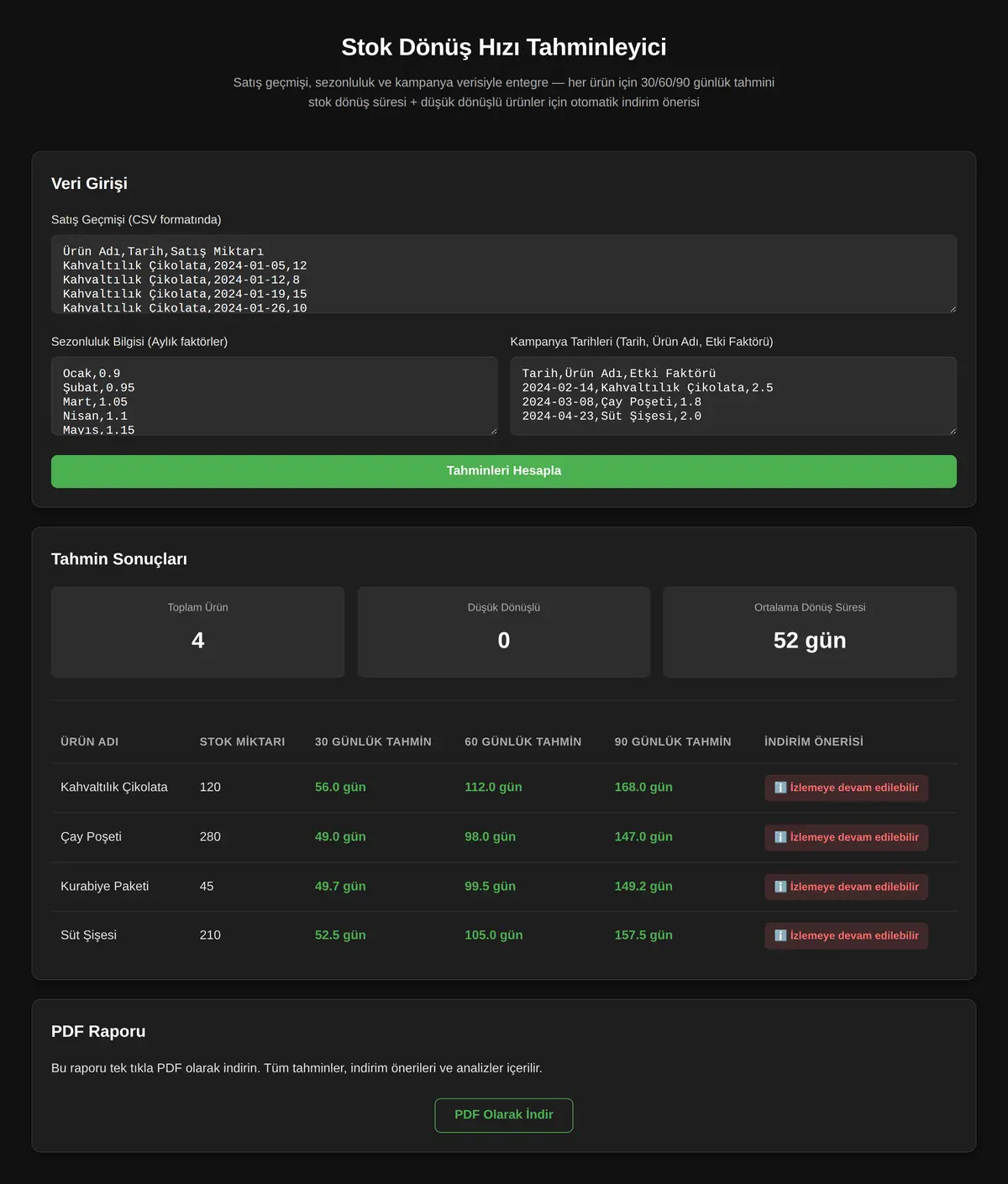Click the resize handle of campaign dates textarea
1008x1184 pixels.
tap(952, 431)
